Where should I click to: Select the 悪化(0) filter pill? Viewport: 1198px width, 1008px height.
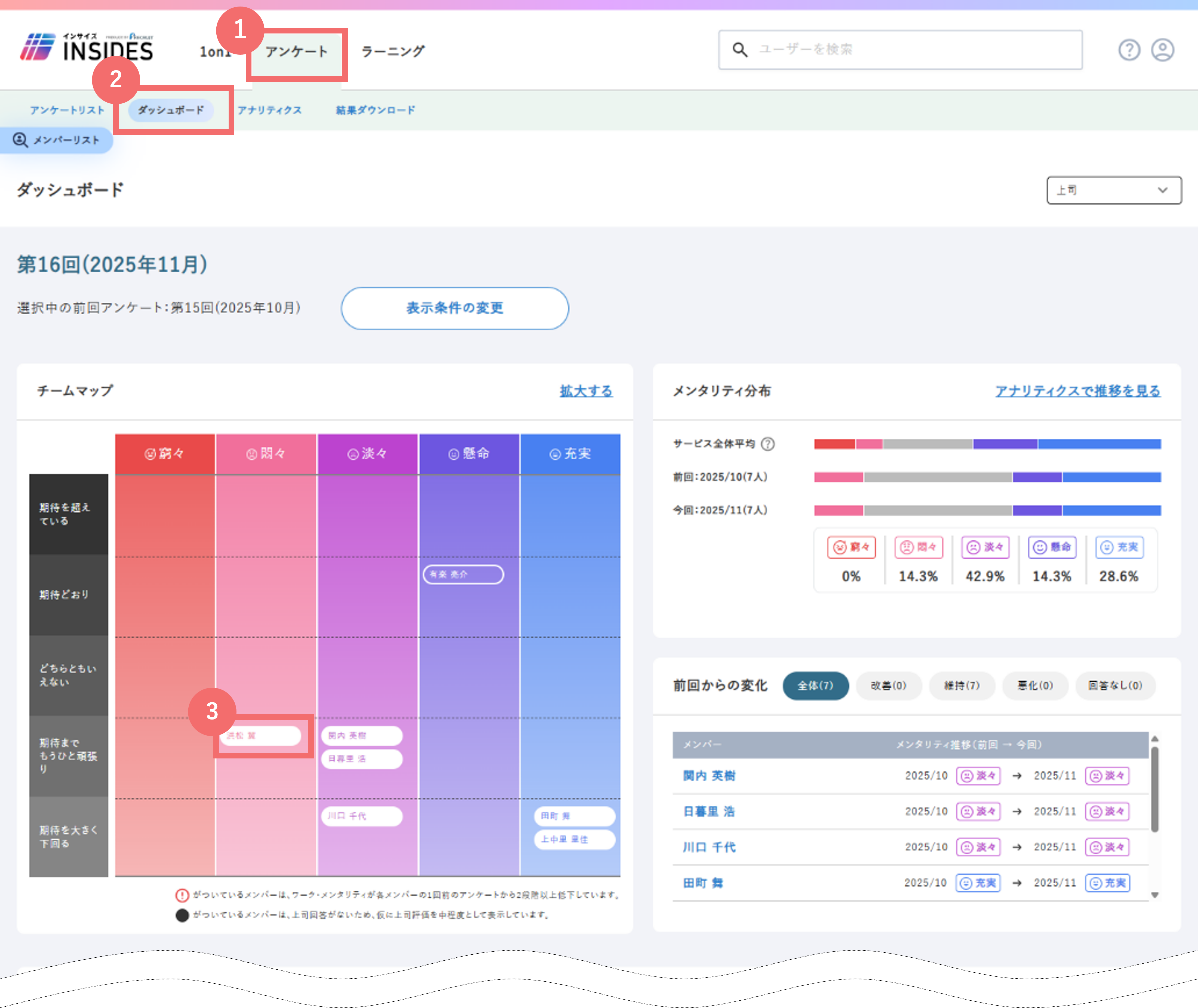click(x=1035, y=686)
